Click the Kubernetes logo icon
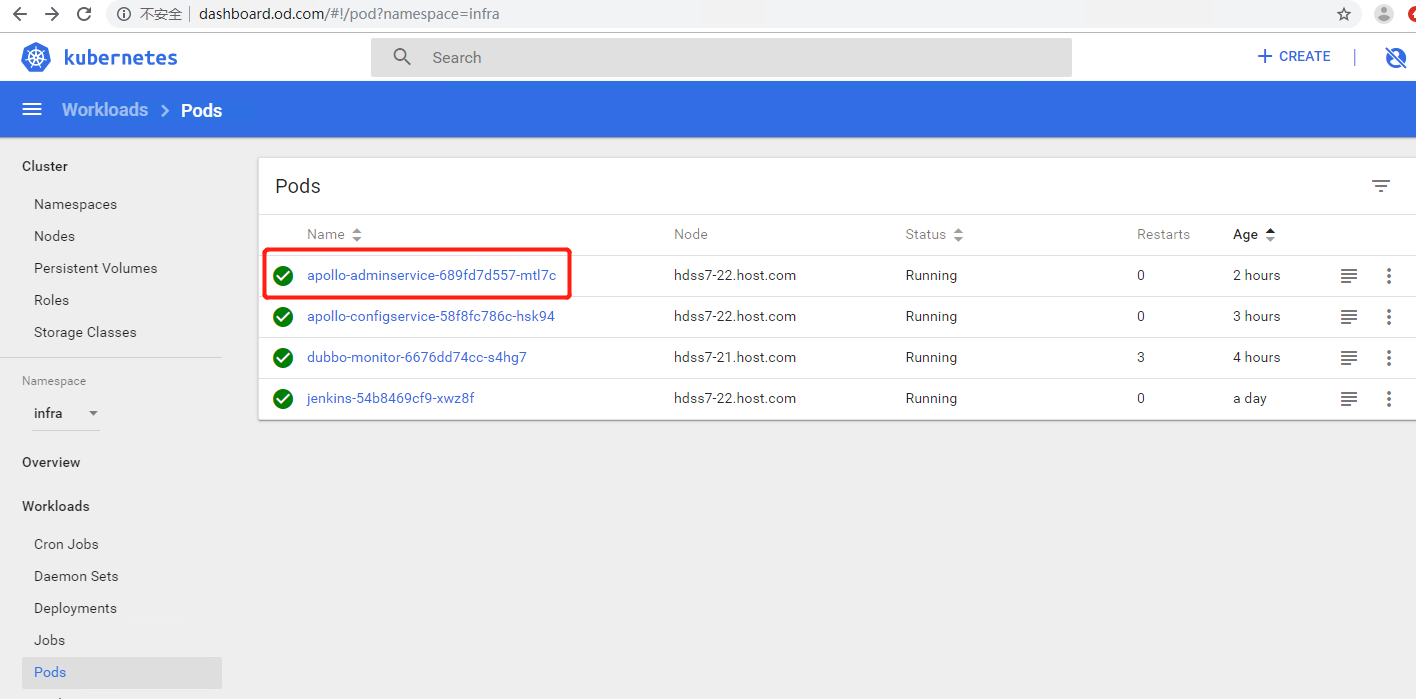 coord(36,58)
